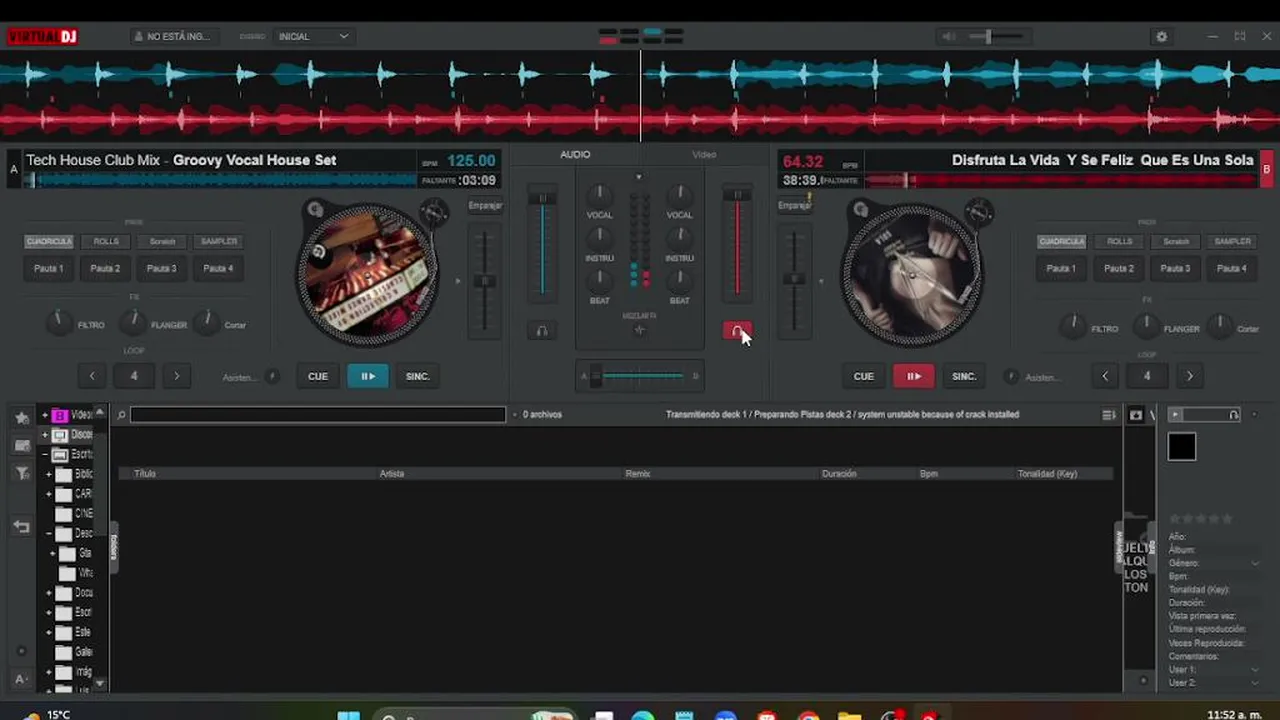Click the left deck turntable arm icon

(433, 211)
